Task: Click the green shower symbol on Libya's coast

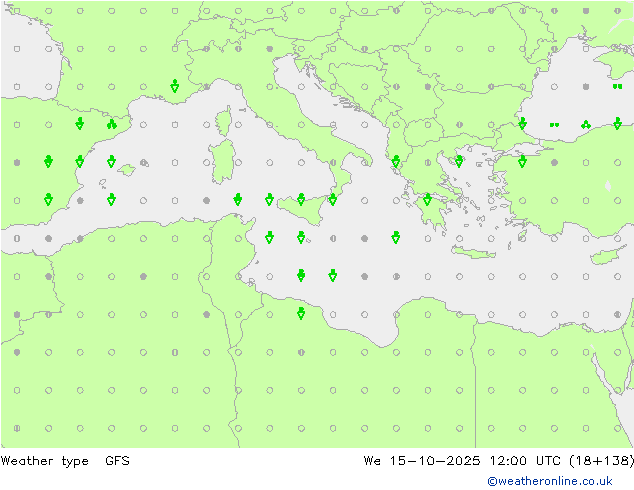Action: tap(301, 313)
